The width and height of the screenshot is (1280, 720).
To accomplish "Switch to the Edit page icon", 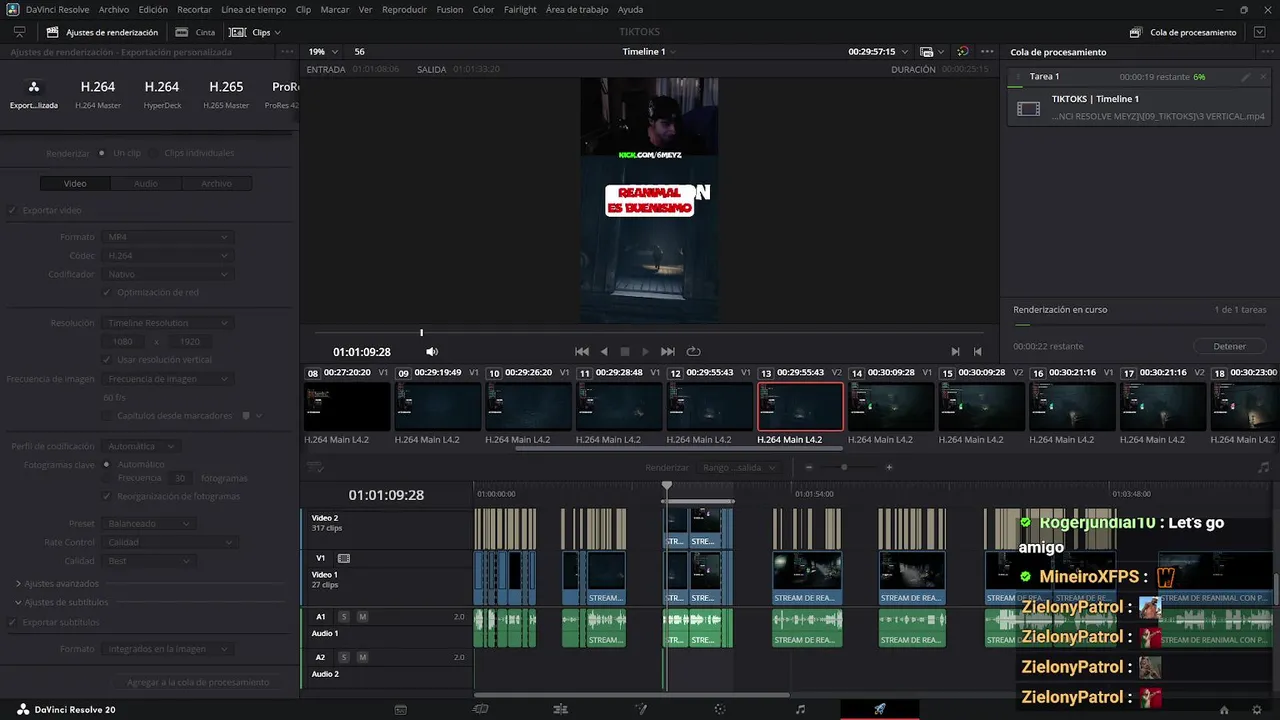I will point(560,709).
